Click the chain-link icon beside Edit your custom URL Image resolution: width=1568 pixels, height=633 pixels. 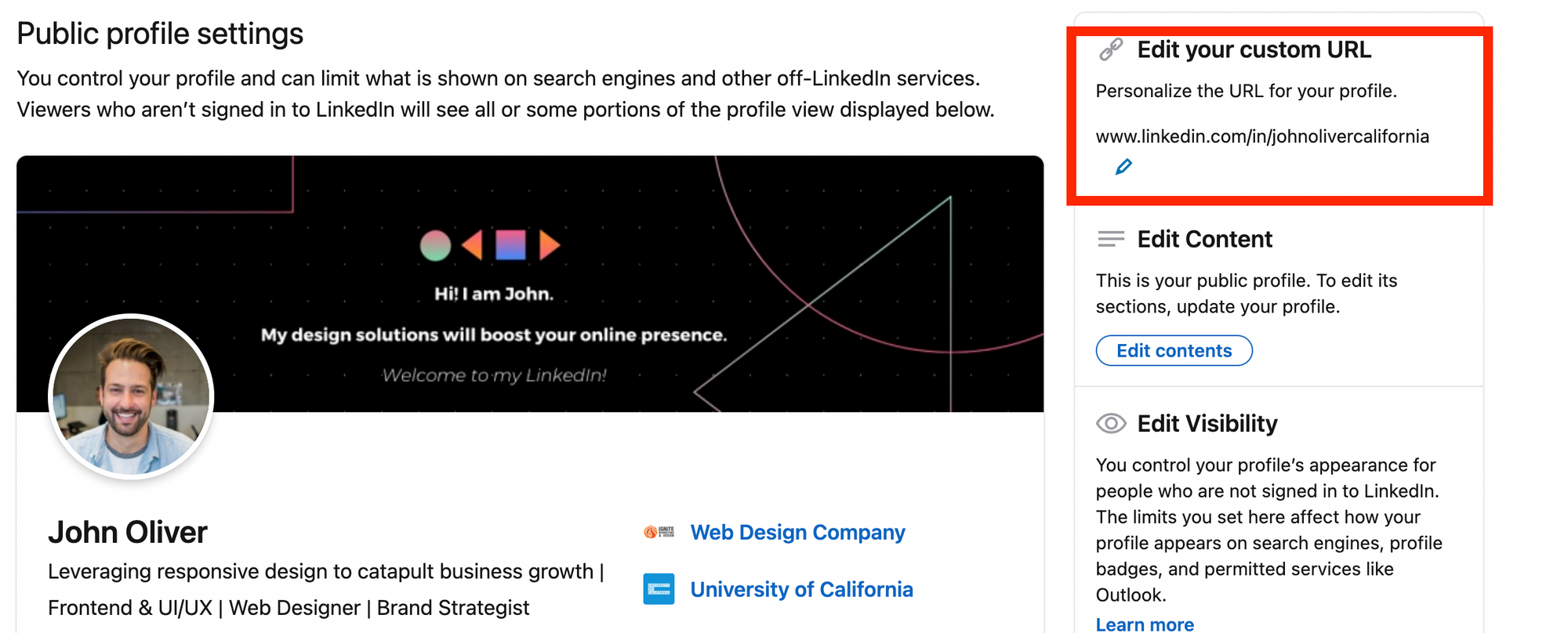click(x=1110, y=49)
